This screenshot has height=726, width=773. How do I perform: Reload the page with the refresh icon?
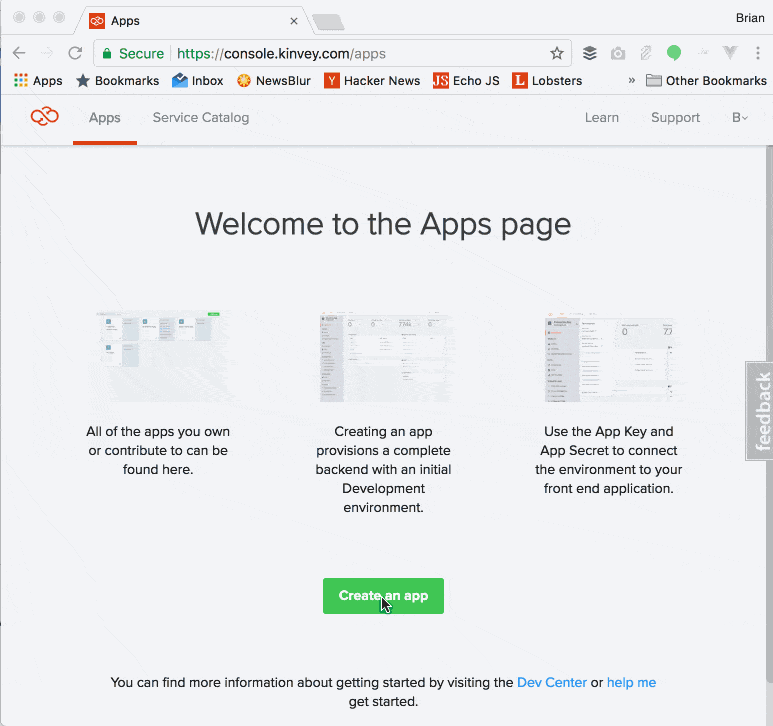75,53
